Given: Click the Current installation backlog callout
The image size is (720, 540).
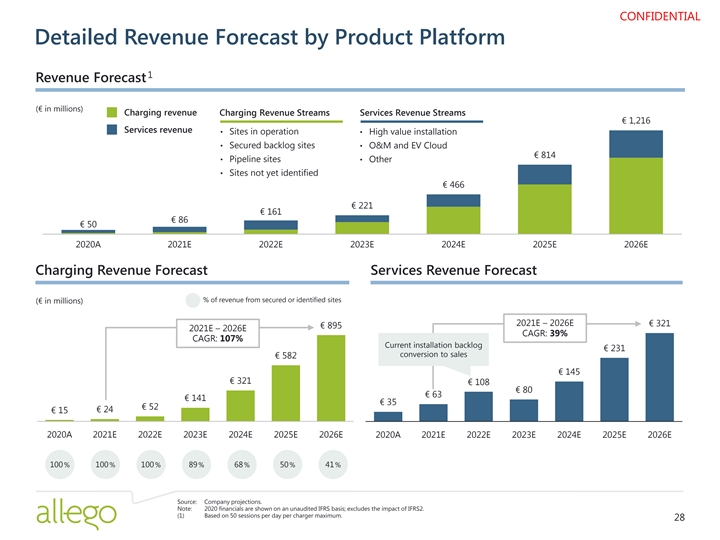Looking at the screenshot, I should tap(432, 352).
